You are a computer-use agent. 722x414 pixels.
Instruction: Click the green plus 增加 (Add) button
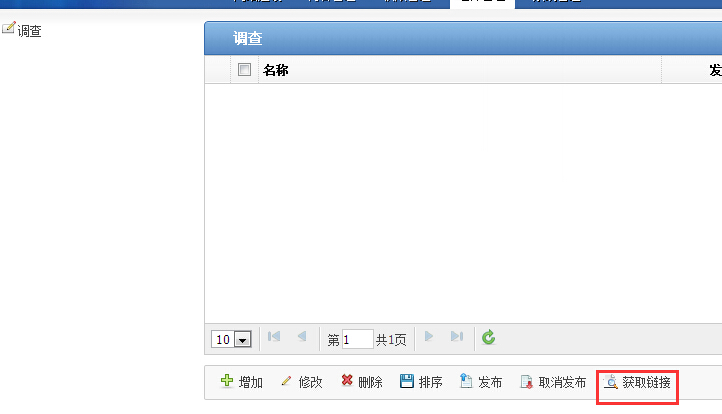click(x=241, y=382)
